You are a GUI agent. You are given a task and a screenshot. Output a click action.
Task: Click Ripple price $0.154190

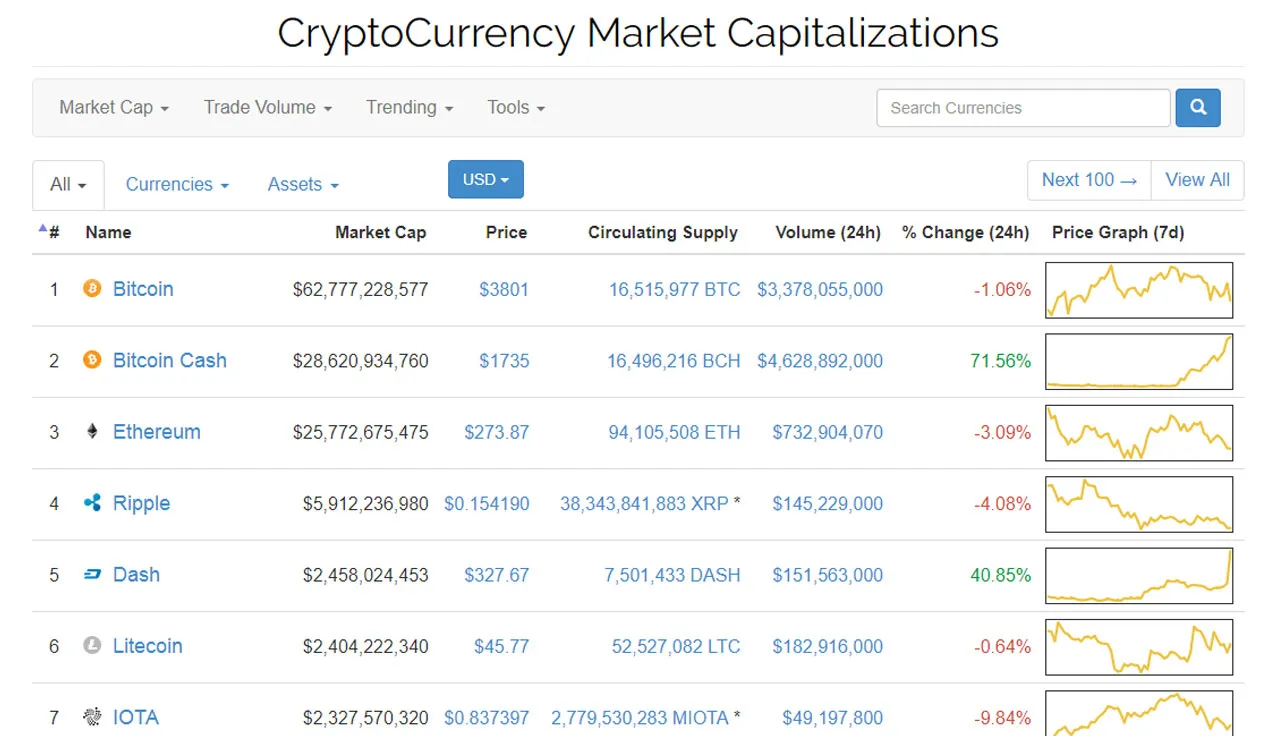coord(487,504)
